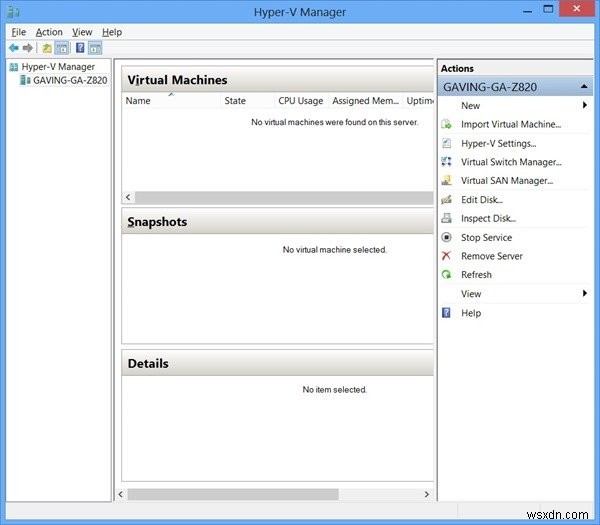600x525 pixels.
Task: Expand the View submenu arrow in Actions
Action: point(585,293)
